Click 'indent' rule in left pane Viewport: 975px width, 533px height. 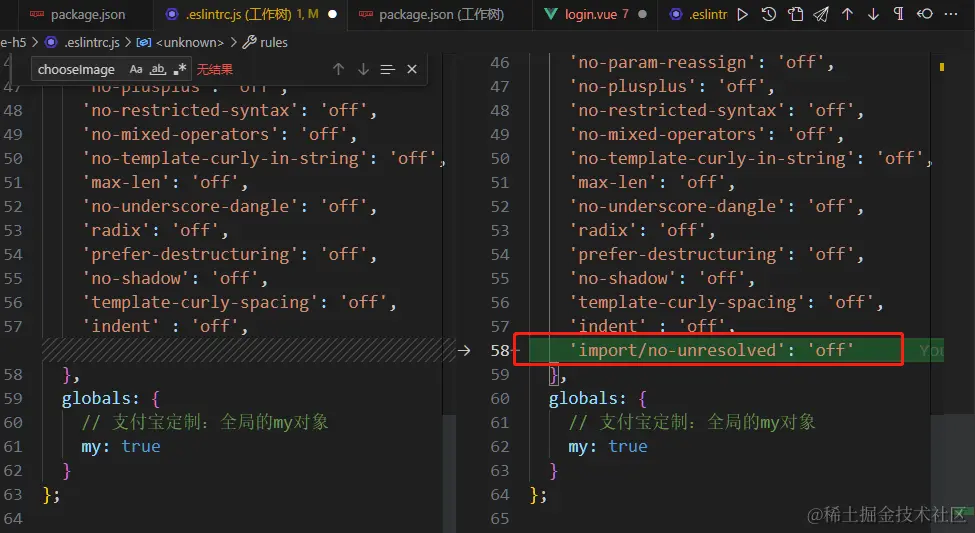click(x=121, y=326)
